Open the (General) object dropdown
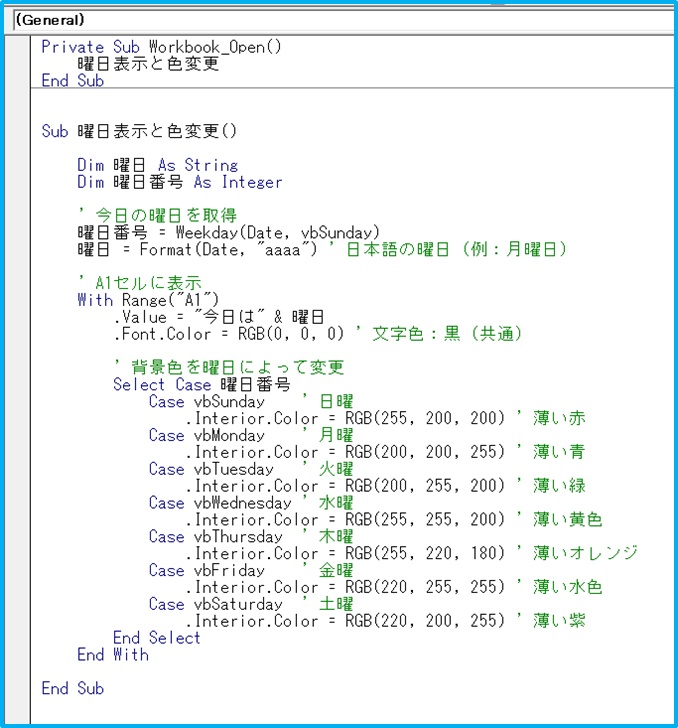This screenshot has width=678, height=728. click(x=343, y=20)
